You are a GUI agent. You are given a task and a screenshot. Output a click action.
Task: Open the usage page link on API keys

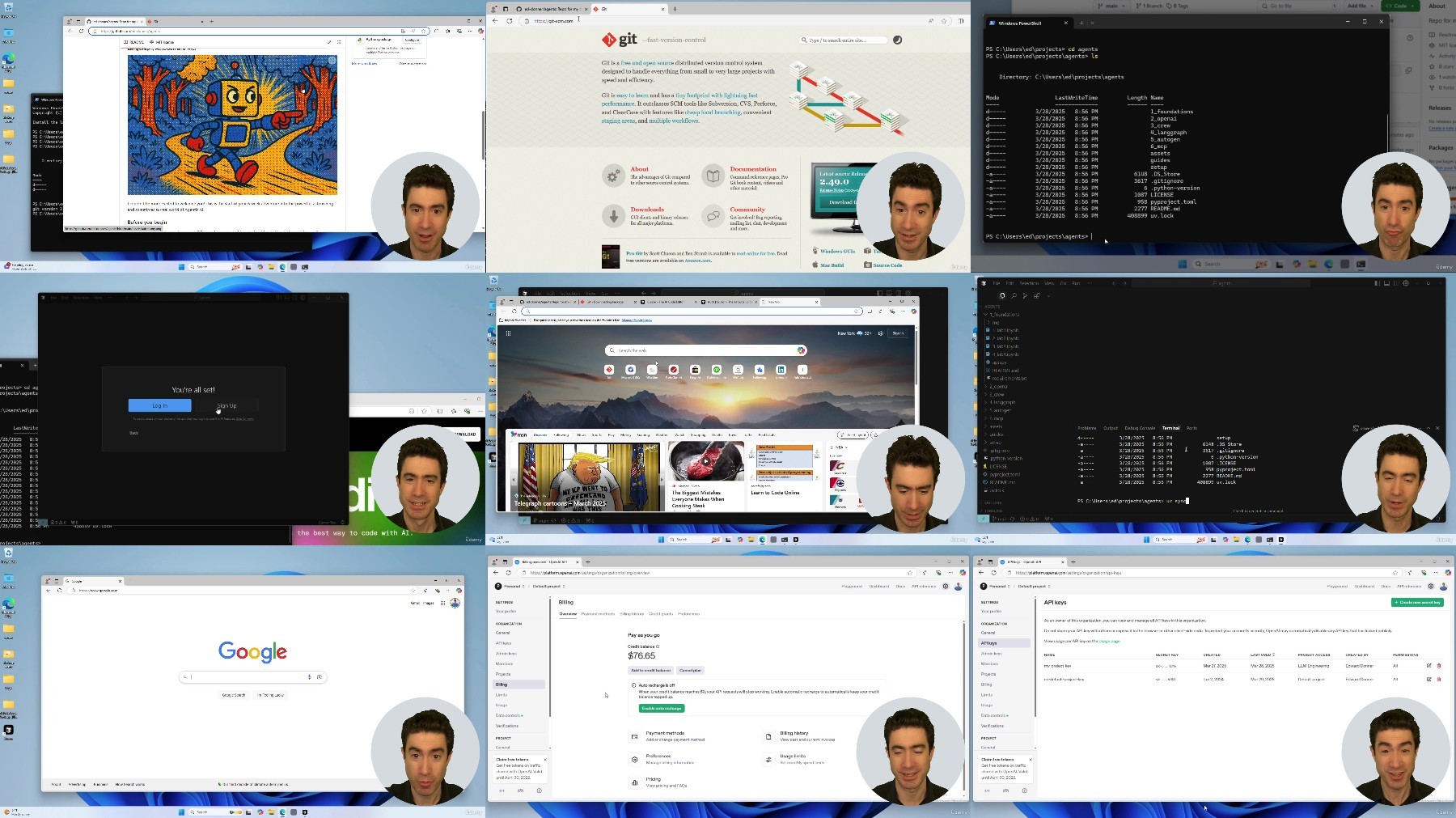[x=1109, y=641]
